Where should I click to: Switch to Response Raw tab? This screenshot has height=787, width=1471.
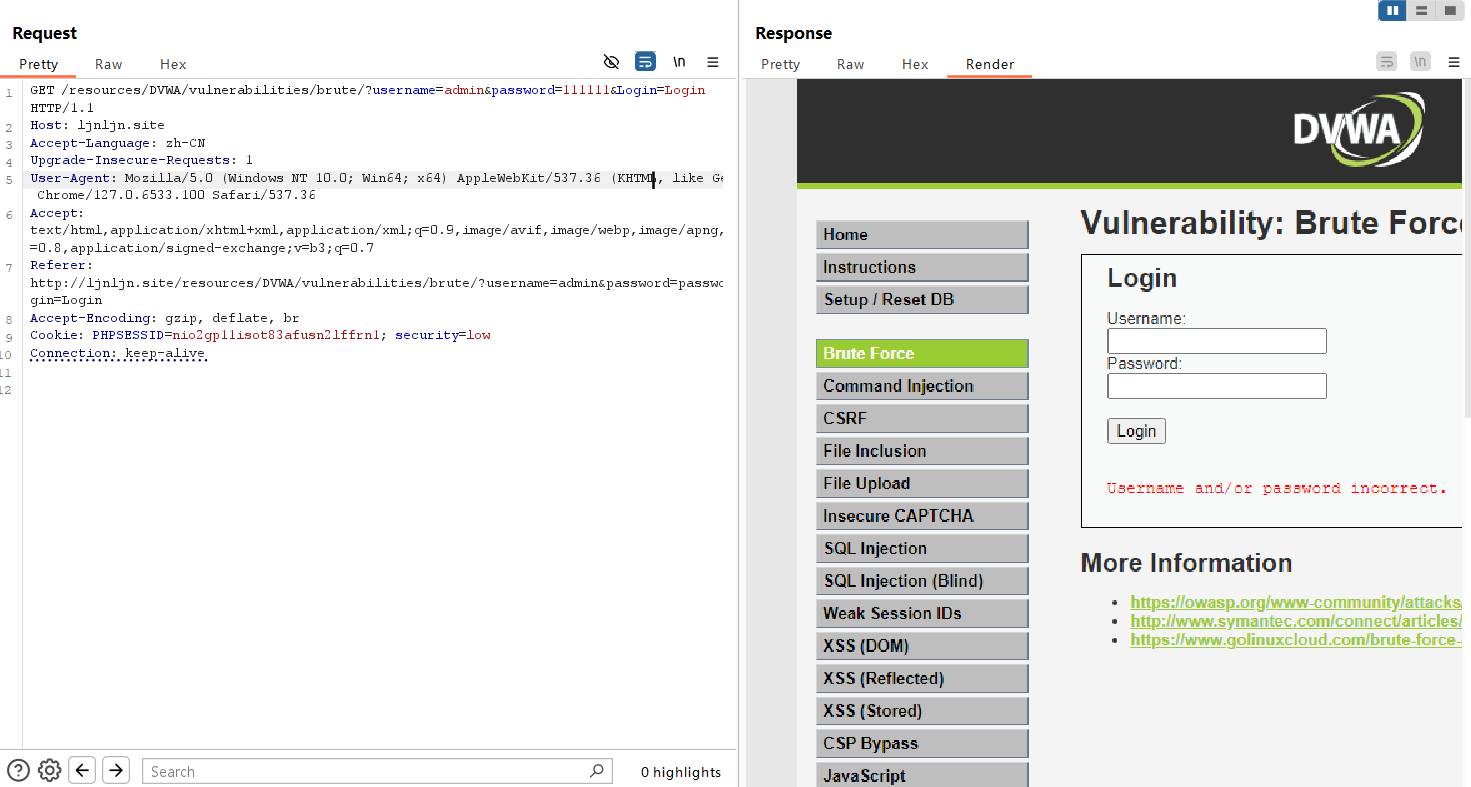(x=850, y=64)
